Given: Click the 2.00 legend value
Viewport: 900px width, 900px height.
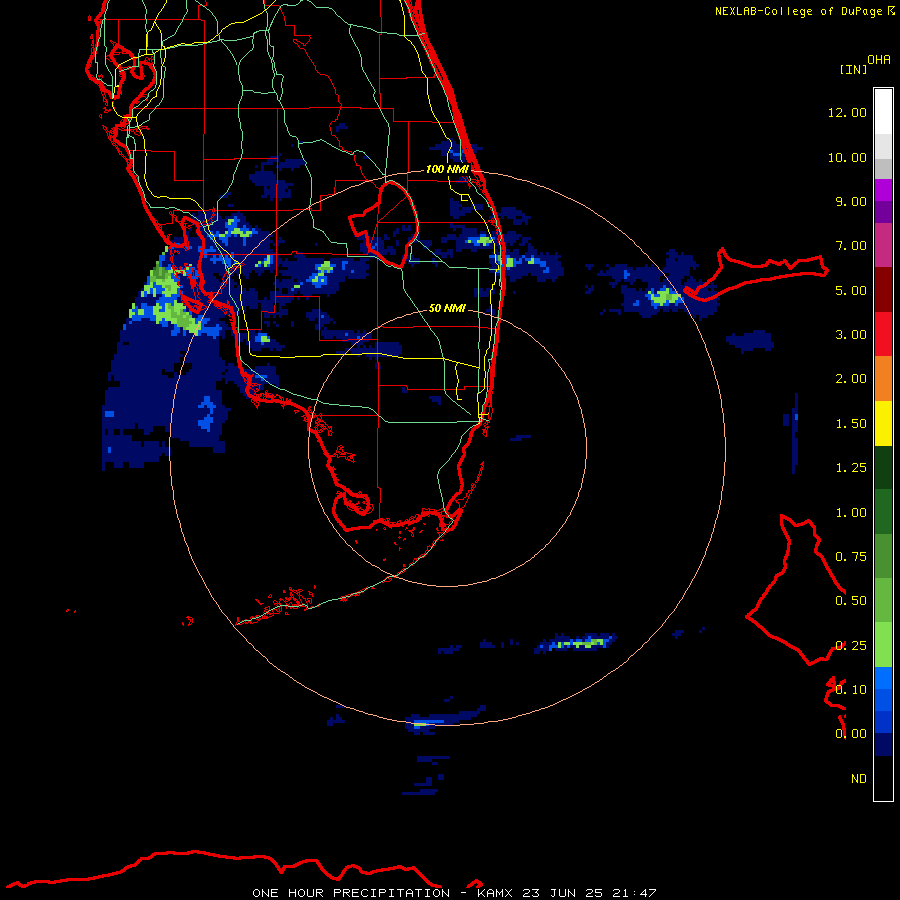Looking at the screenshot, I should click(x=851, y=379).
